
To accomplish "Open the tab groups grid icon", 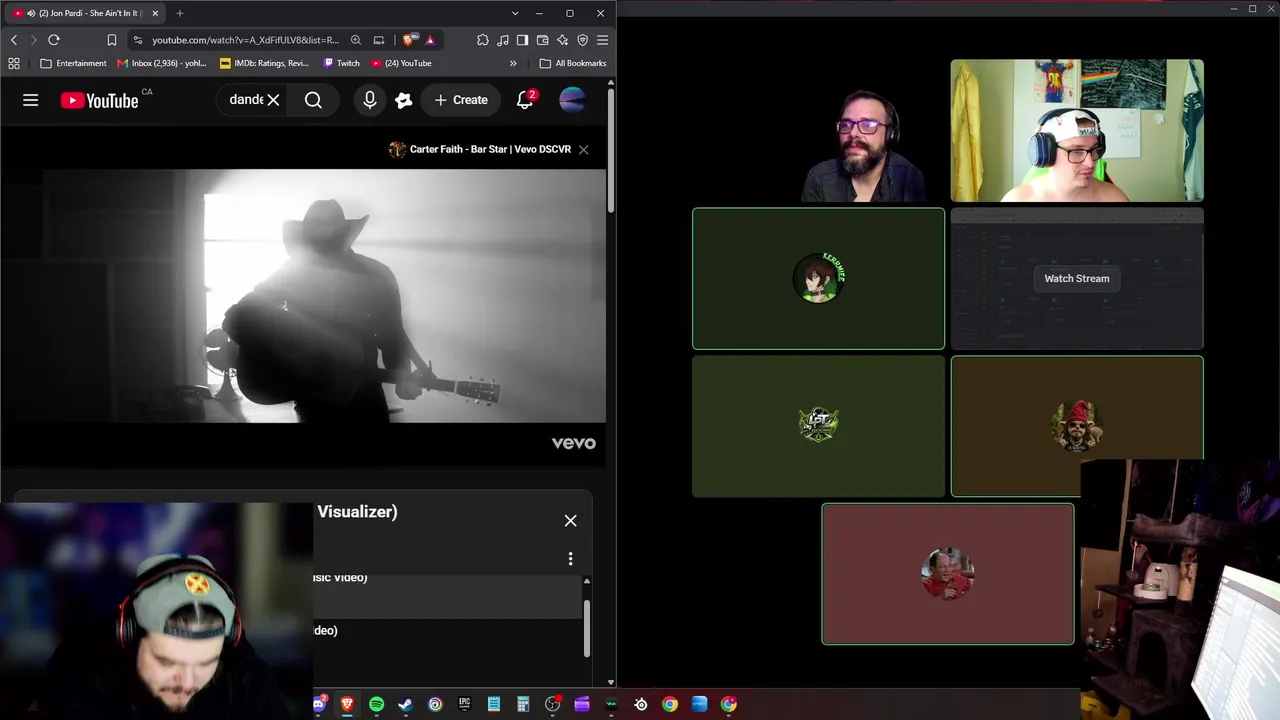I will (14, 63).
